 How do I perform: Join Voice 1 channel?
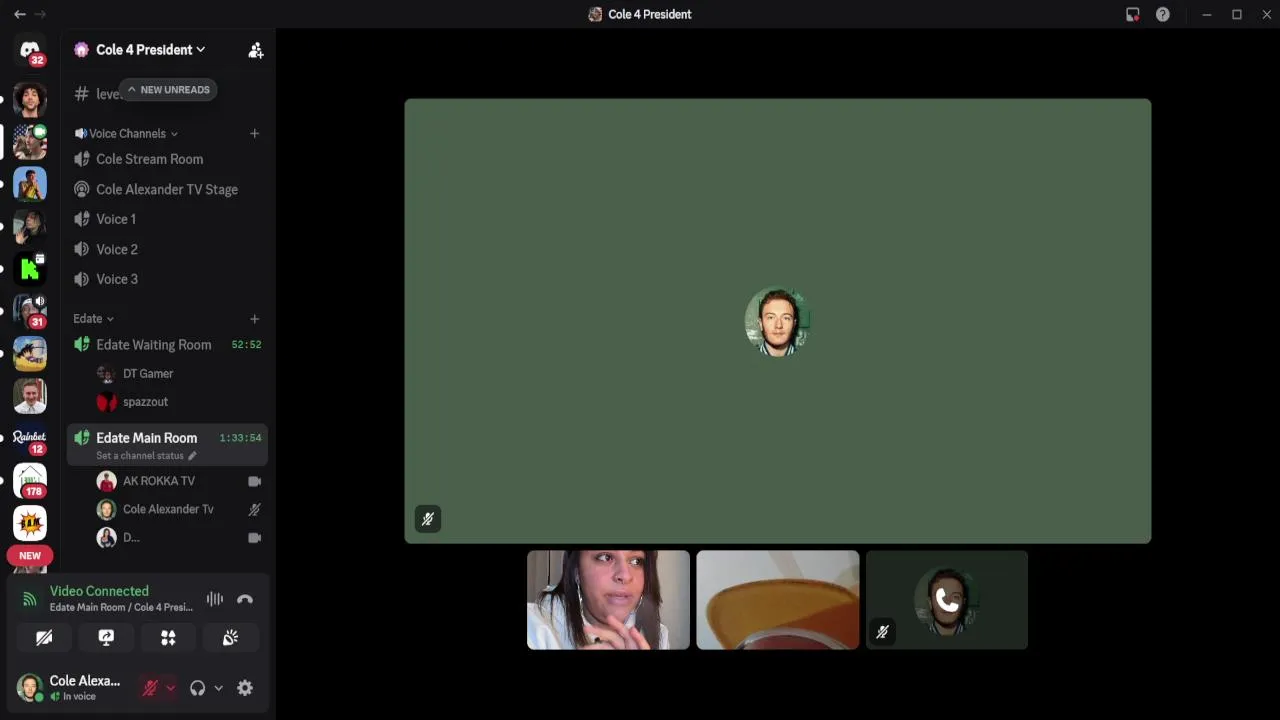(167, 219)
